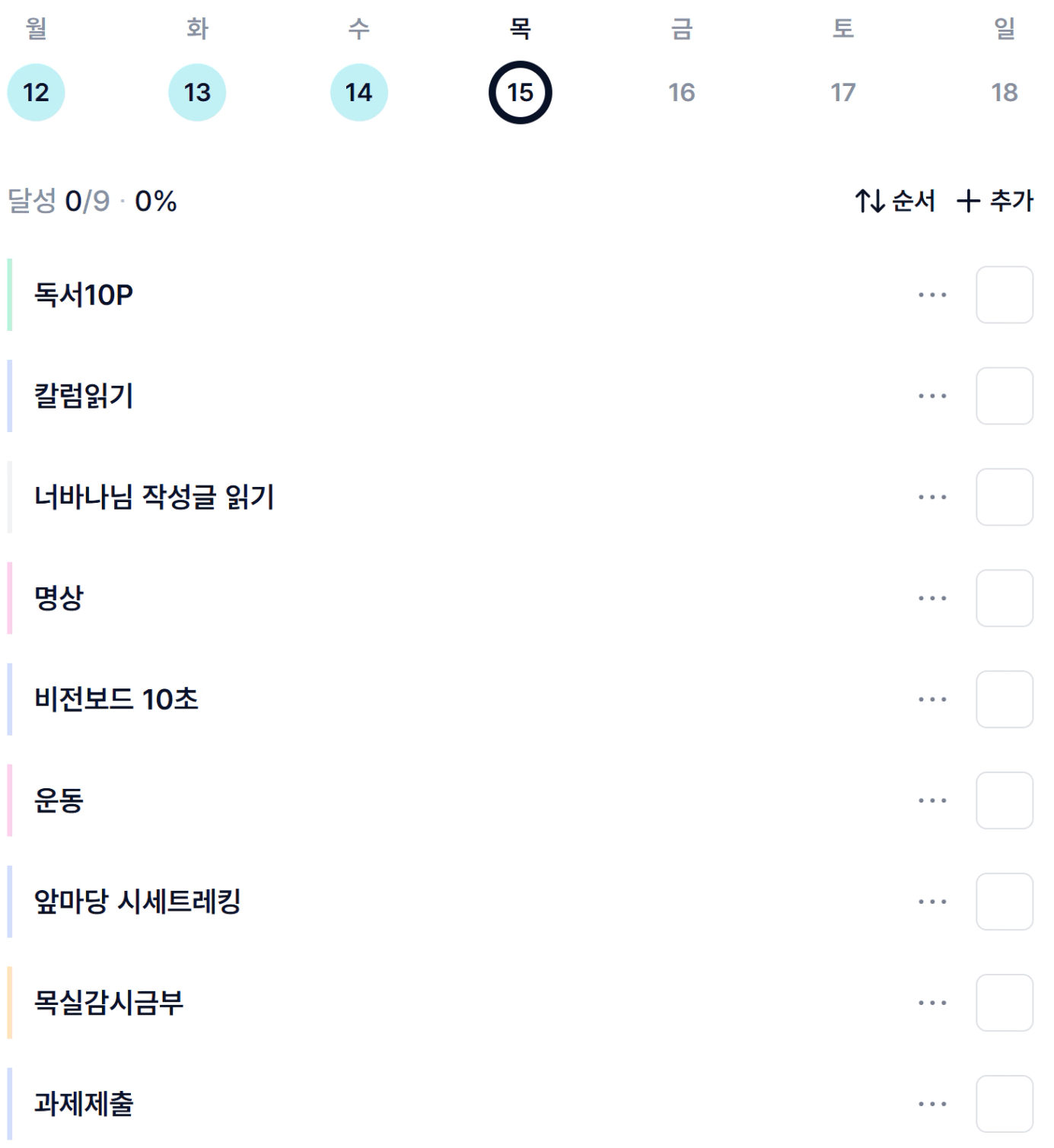The image size is (1054, 1148).
Task: Click the green color bar beside 독서10P
Action: pos(10,294)
